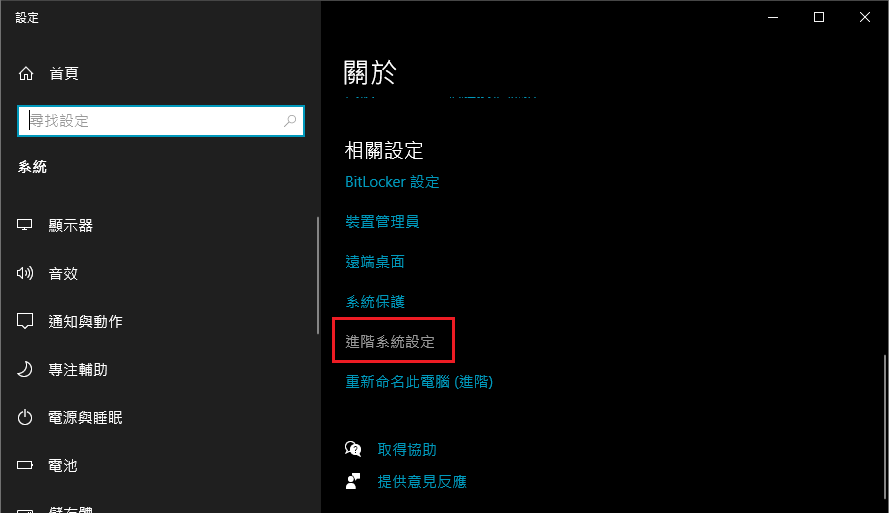This screenshot has height=513, width=889.
Task: Open the 遠端桌面 link
Action: pyautogui.click(x=375, y=262)
